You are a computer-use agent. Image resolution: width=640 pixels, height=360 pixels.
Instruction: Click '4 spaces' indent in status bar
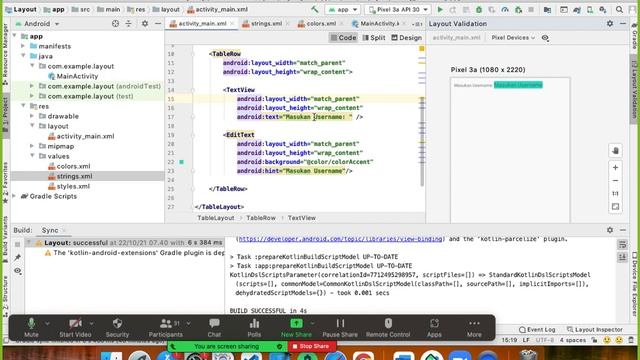pyautogui.click(x=573, y=340)
